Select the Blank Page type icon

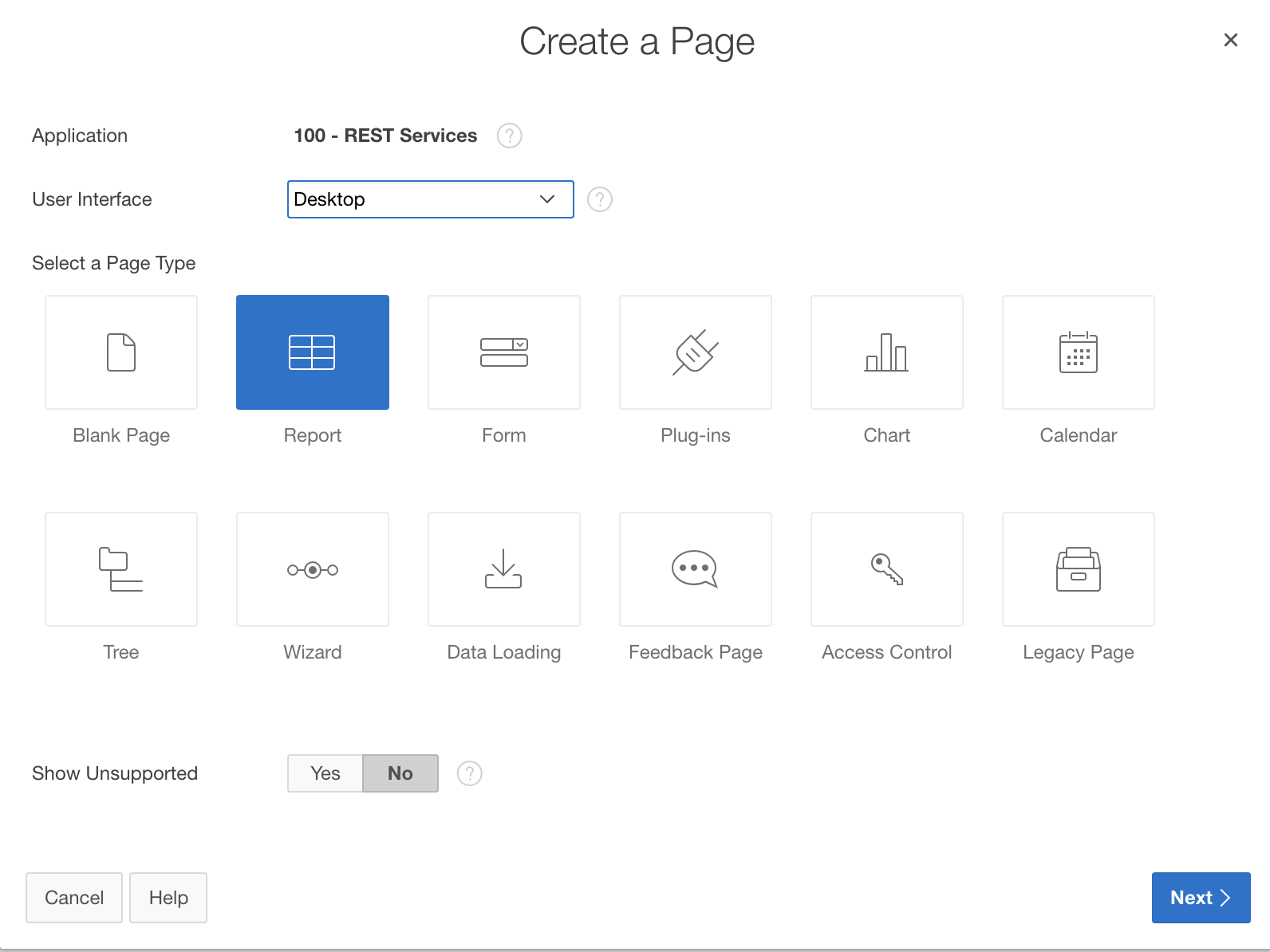(x=121, y=352)
